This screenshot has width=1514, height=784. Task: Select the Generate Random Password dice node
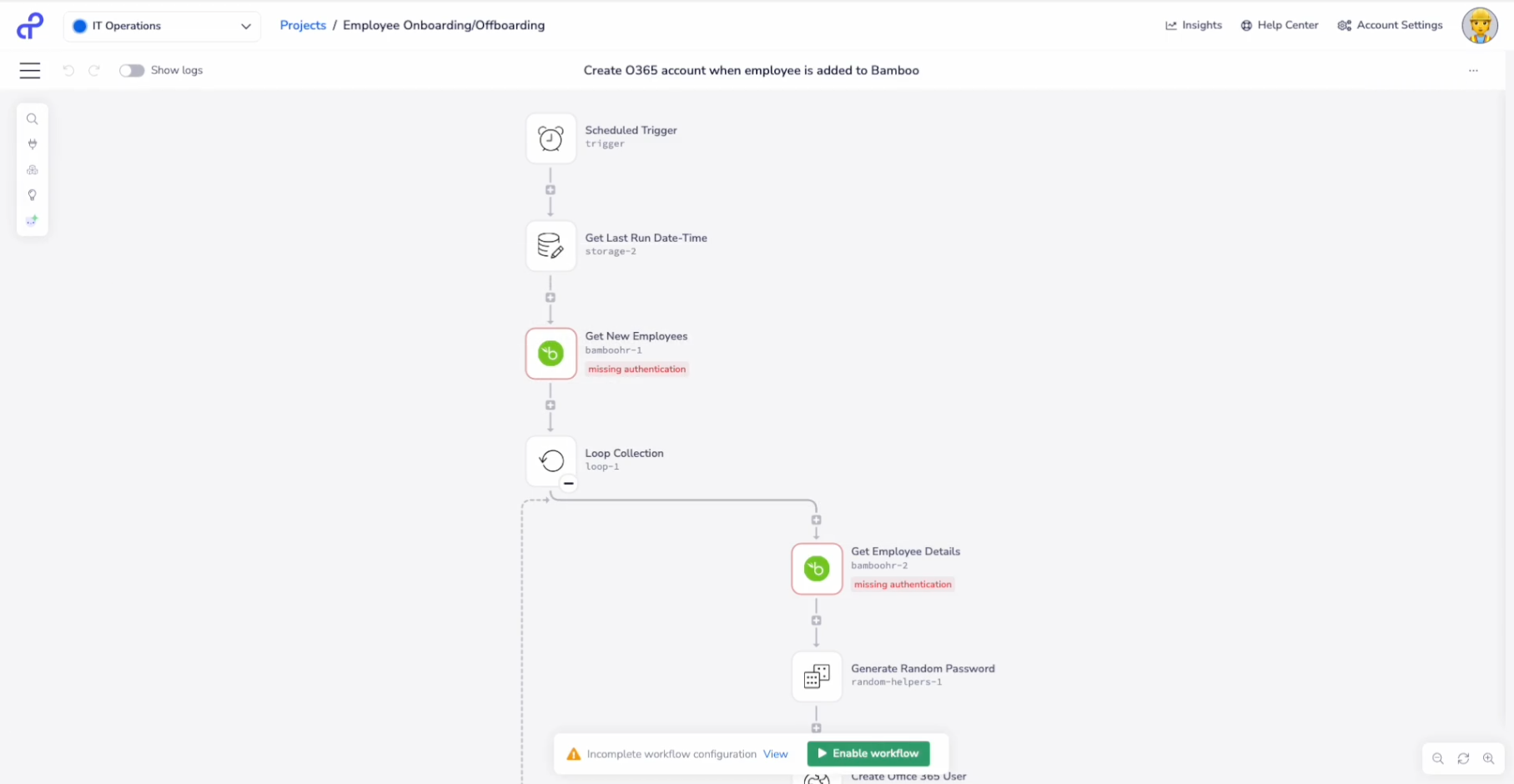(x=817, y=676)
